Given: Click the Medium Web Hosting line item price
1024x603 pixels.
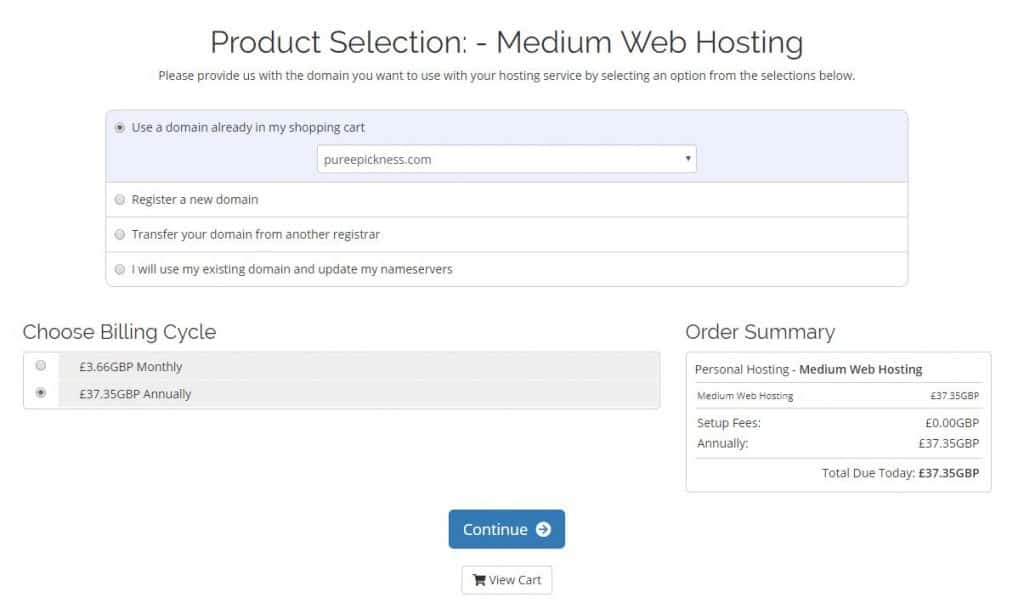Looking at the screenshot, I should pos(954,396).
